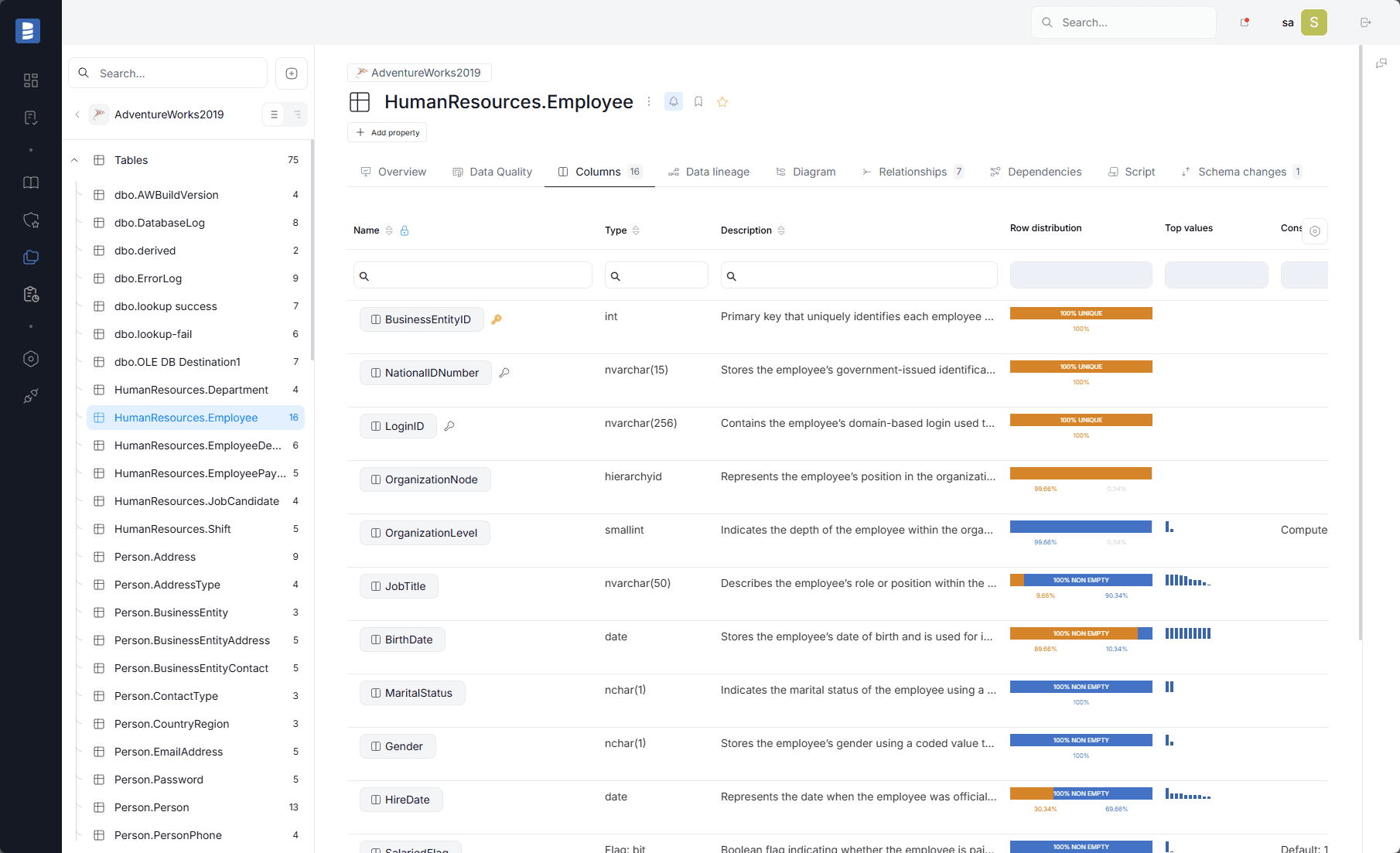Sort columns by Name
This screenshot has height=853, width=1400.
pos(389,230)
